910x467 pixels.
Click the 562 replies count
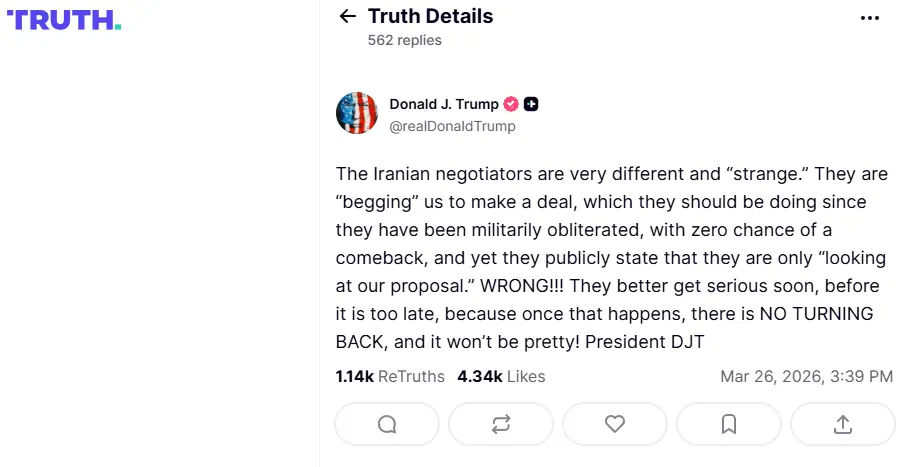[x=404, y=40]
